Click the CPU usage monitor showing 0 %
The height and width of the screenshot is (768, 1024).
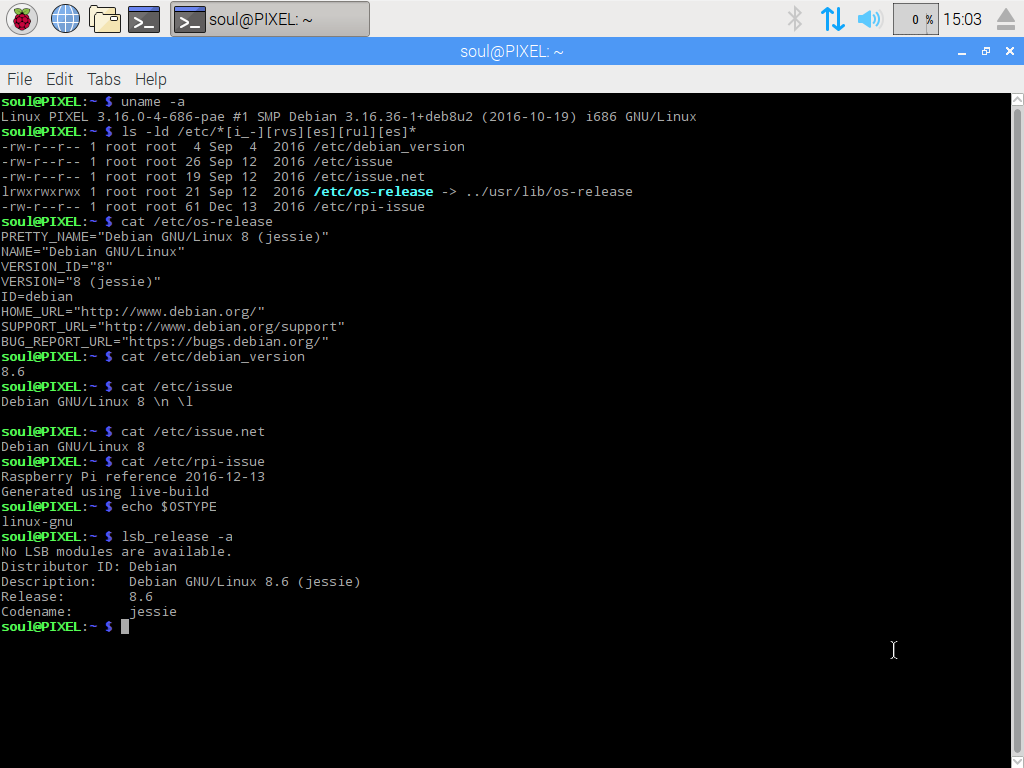click(x=915, y=19)
